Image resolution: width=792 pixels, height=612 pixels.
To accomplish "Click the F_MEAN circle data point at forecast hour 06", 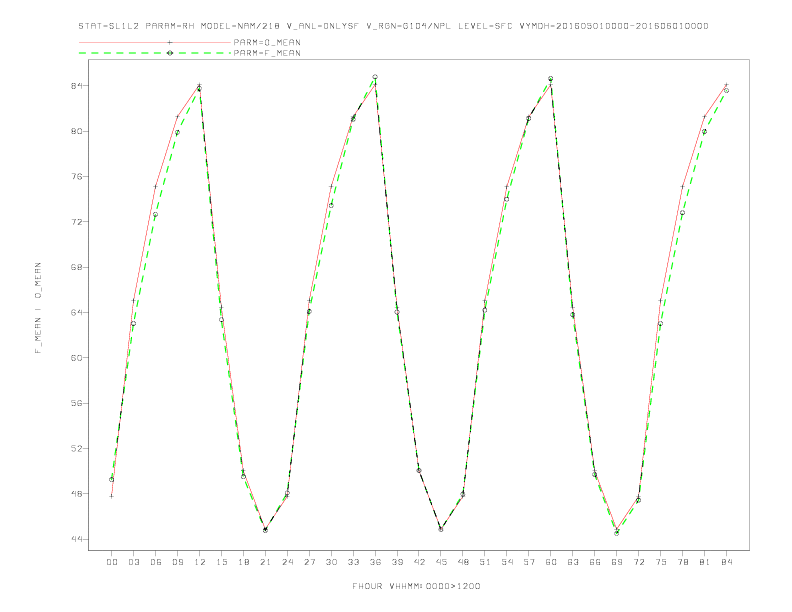I will coord(156,215).
